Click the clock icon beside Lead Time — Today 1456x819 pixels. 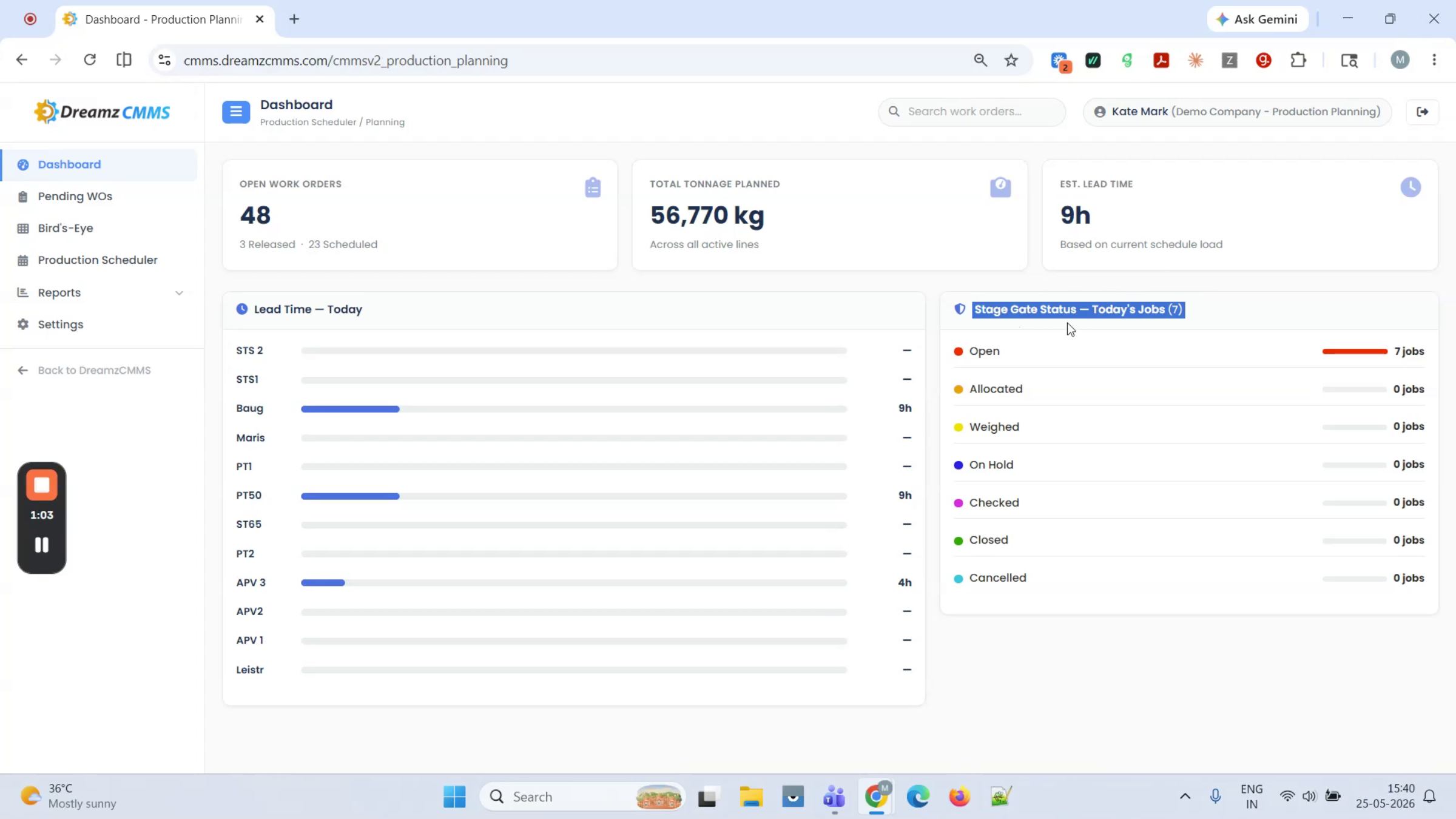(x=242, y=309)
